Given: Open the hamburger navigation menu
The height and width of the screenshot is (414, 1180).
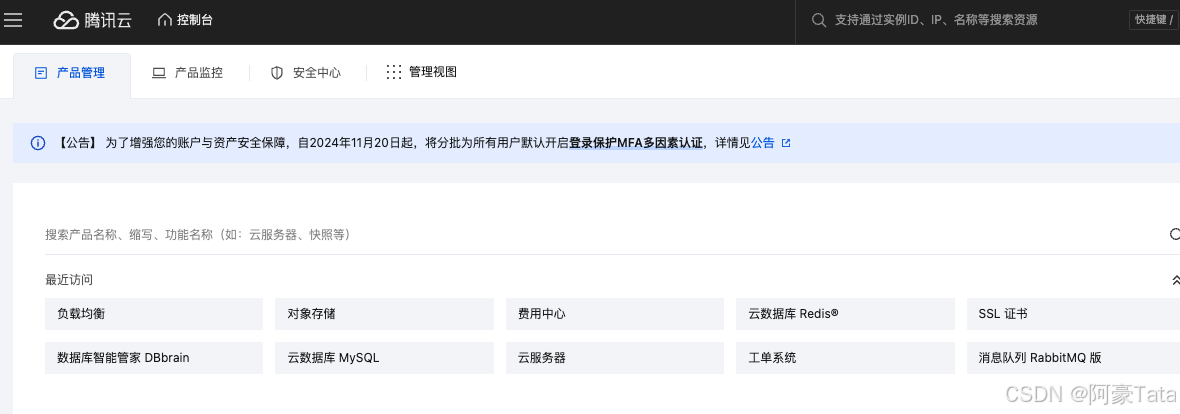Looking at the screenshot, I should (x=14, y=20).
